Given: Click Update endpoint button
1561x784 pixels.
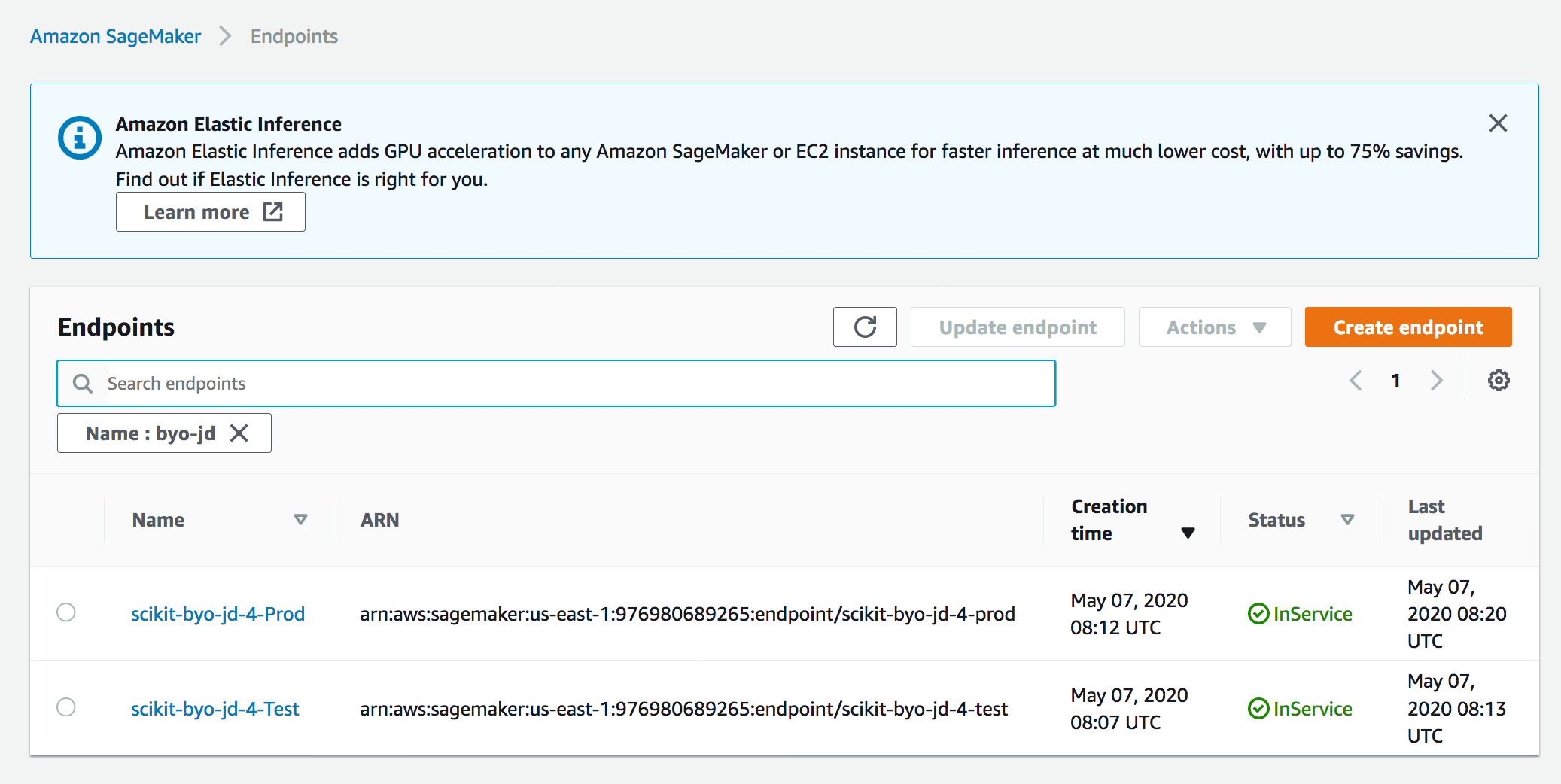Looking at the screenshot, I should [x=1018, y=327].
